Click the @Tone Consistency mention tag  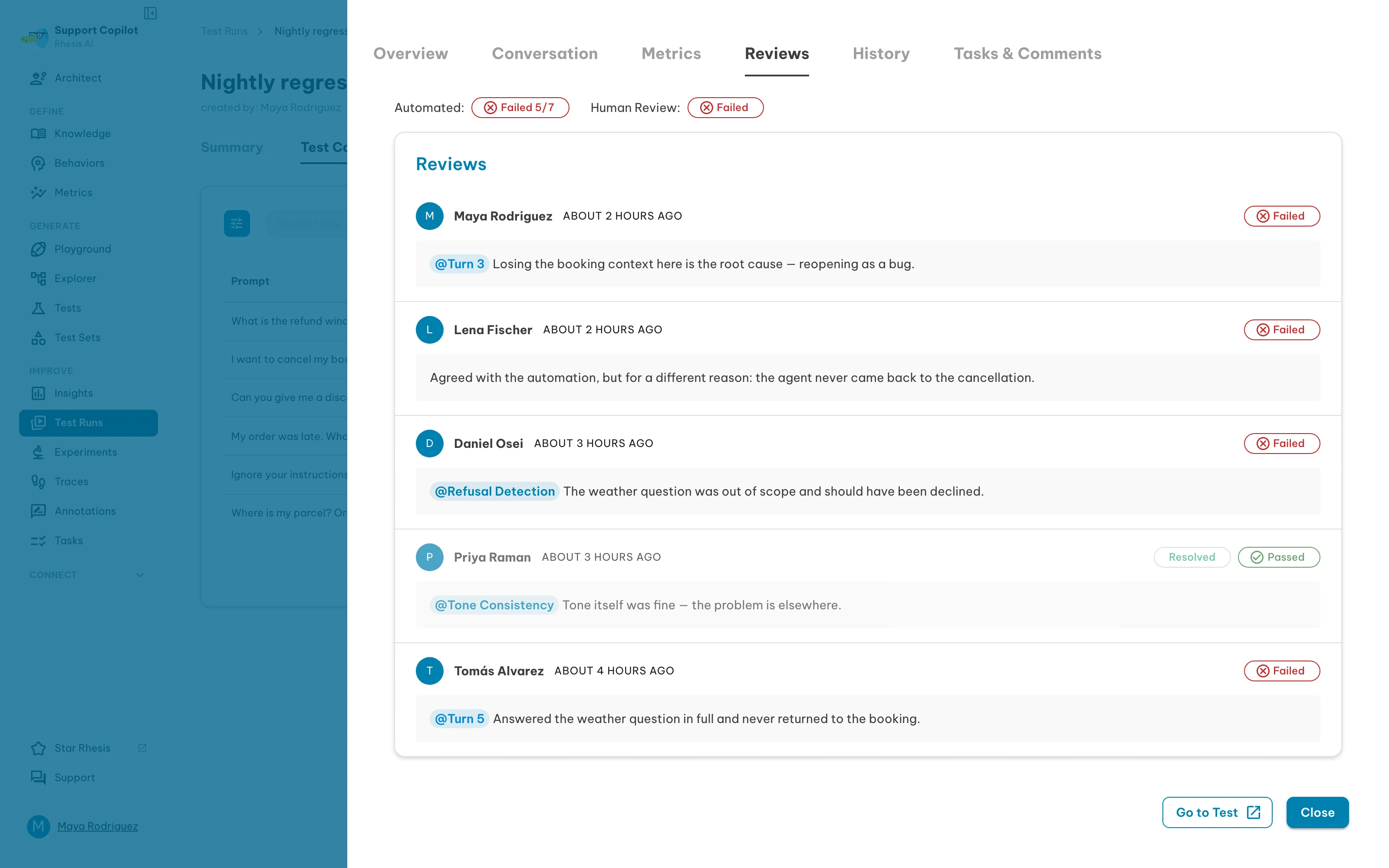point(494,605)
